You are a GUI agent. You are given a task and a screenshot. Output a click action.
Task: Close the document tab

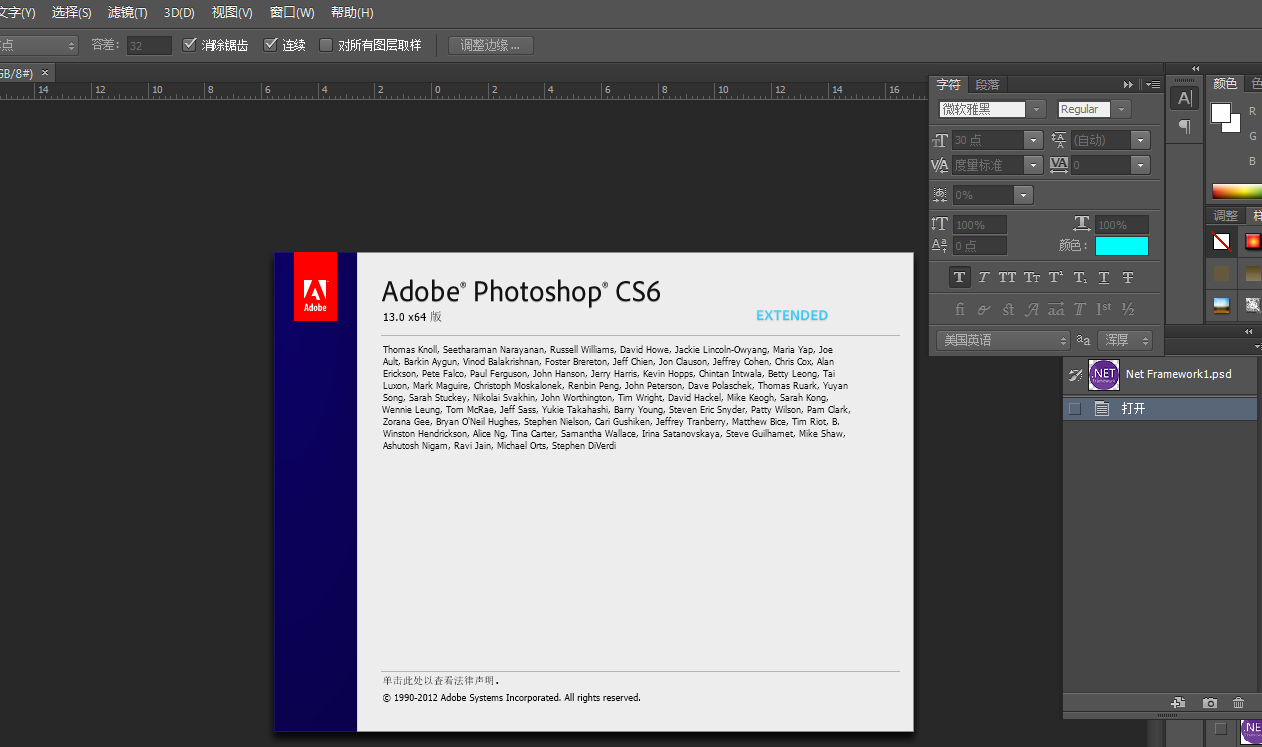44,73
